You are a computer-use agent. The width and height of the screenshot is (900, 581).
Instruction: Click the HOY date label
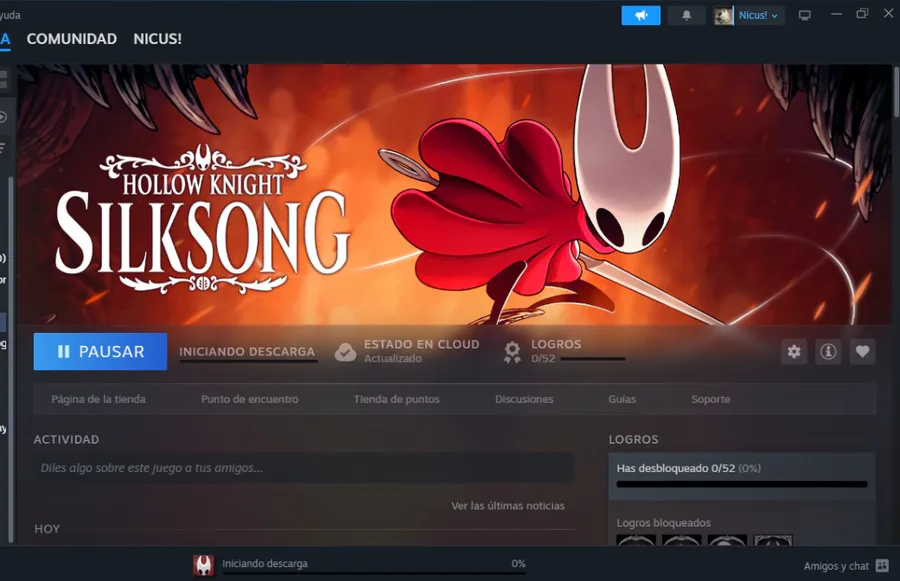(x=47, y=529)
